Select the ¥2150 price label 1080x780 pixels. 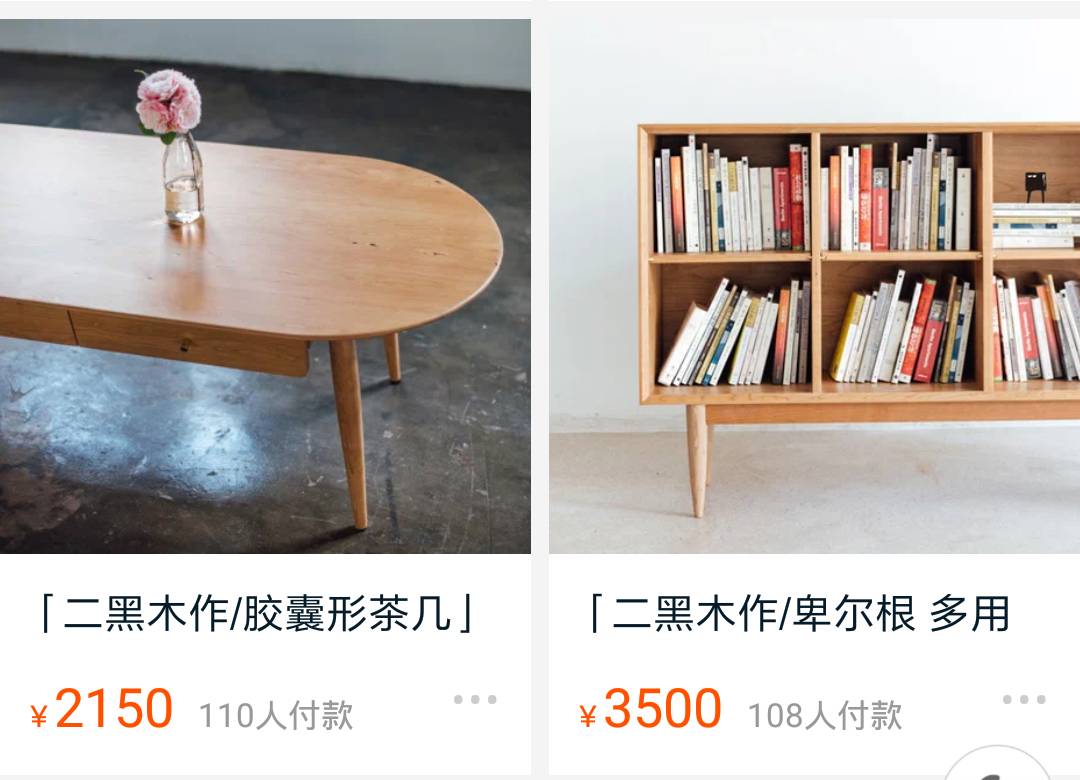pyautogui.click(x=101, y=708)
